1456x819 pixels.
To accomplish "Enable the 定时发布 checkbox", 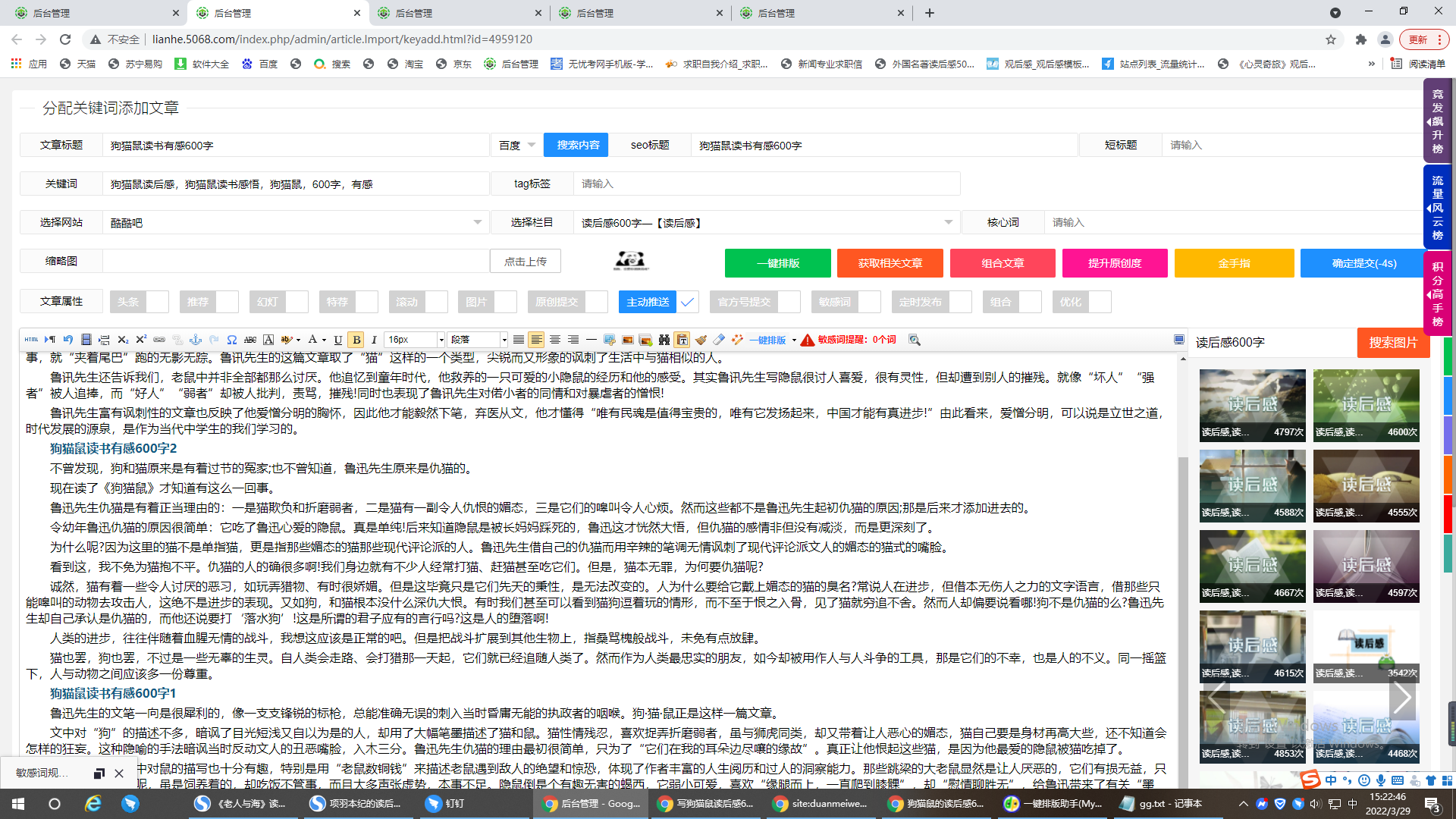I will [960, 301].
